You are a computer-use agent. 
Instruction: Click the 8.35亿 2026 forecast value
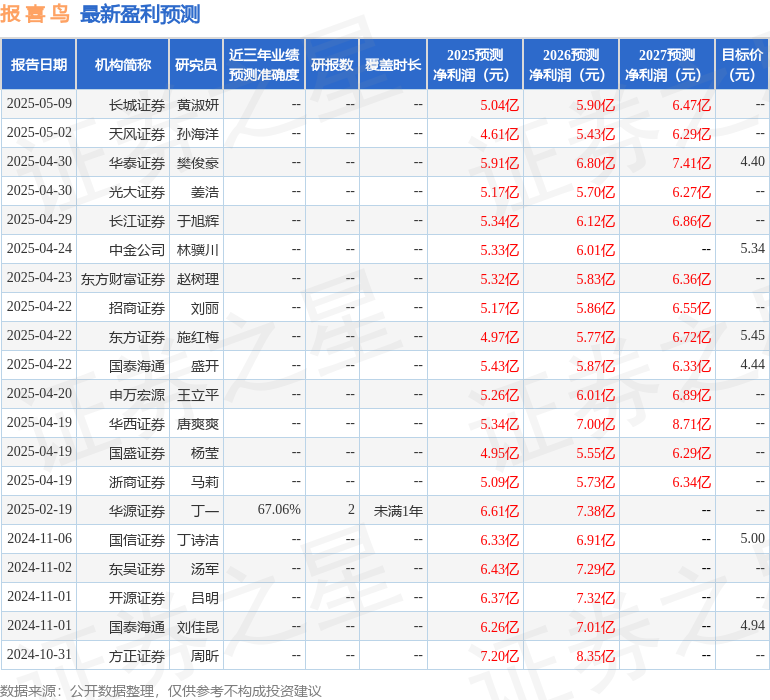pos(596,656)
